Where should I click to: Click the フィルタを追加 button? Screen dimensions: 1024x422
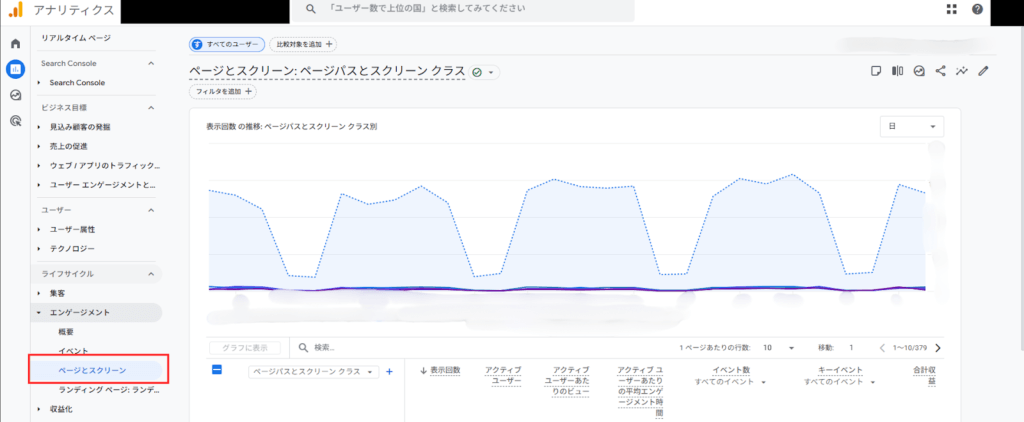click(223, 92)
